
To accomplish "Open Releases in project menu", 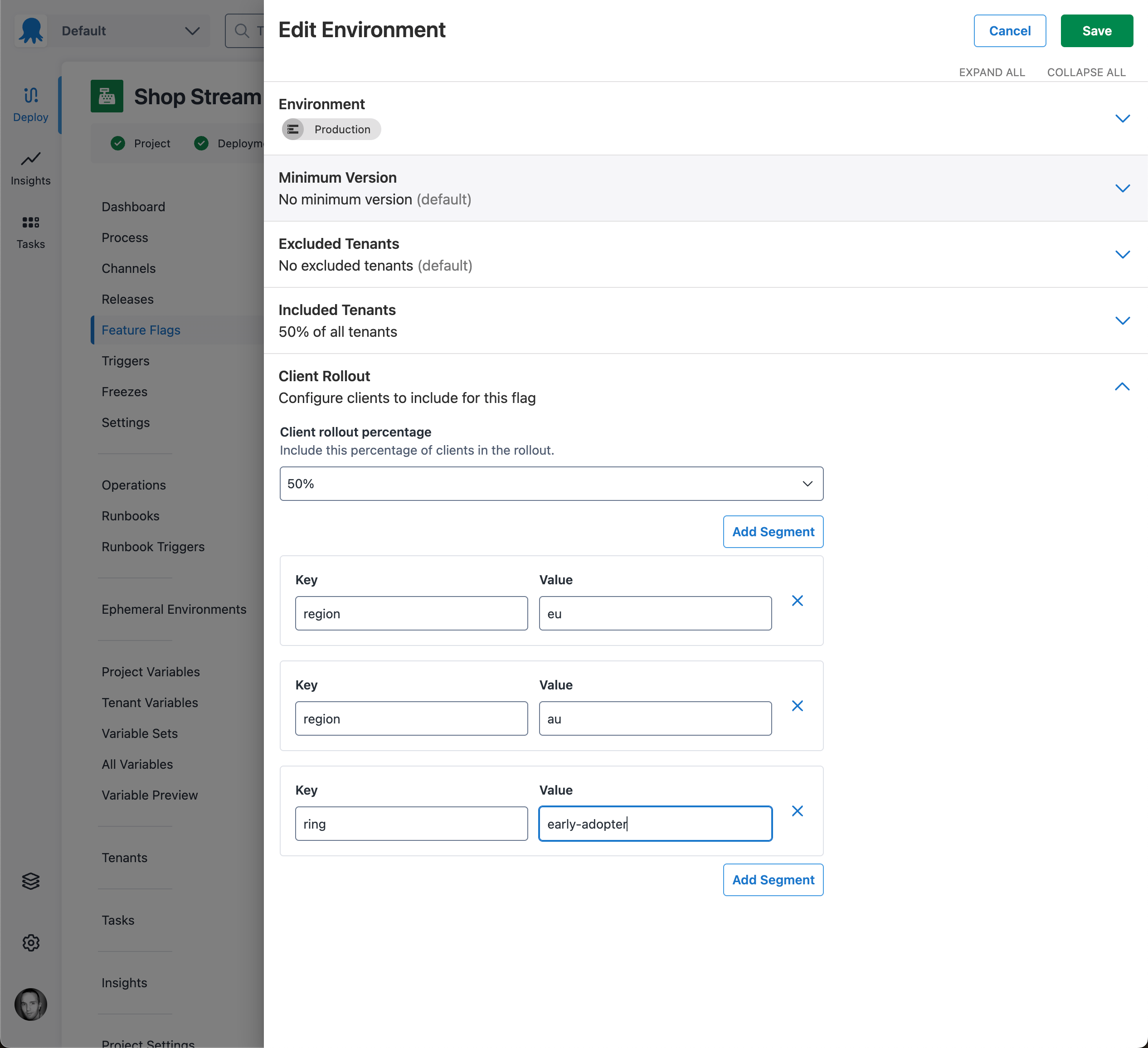I will [127, 299].
